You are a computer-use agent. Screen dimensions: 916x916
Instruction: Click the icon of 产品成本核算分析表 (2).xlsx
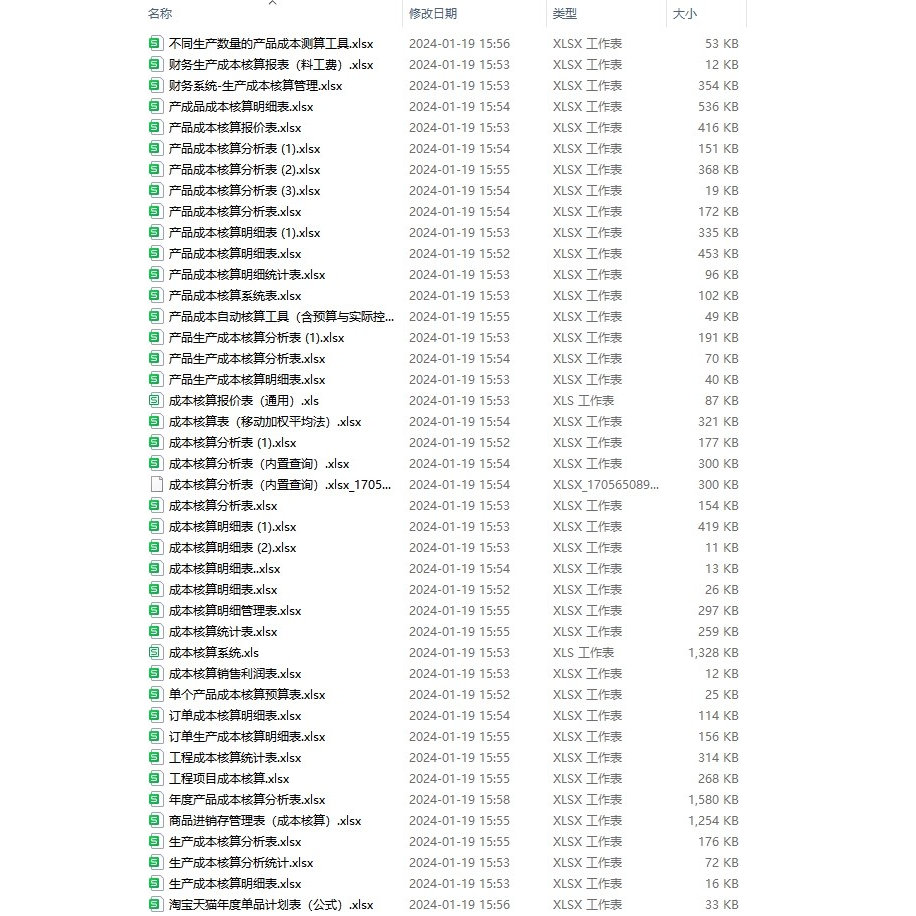tap(155, 169)
